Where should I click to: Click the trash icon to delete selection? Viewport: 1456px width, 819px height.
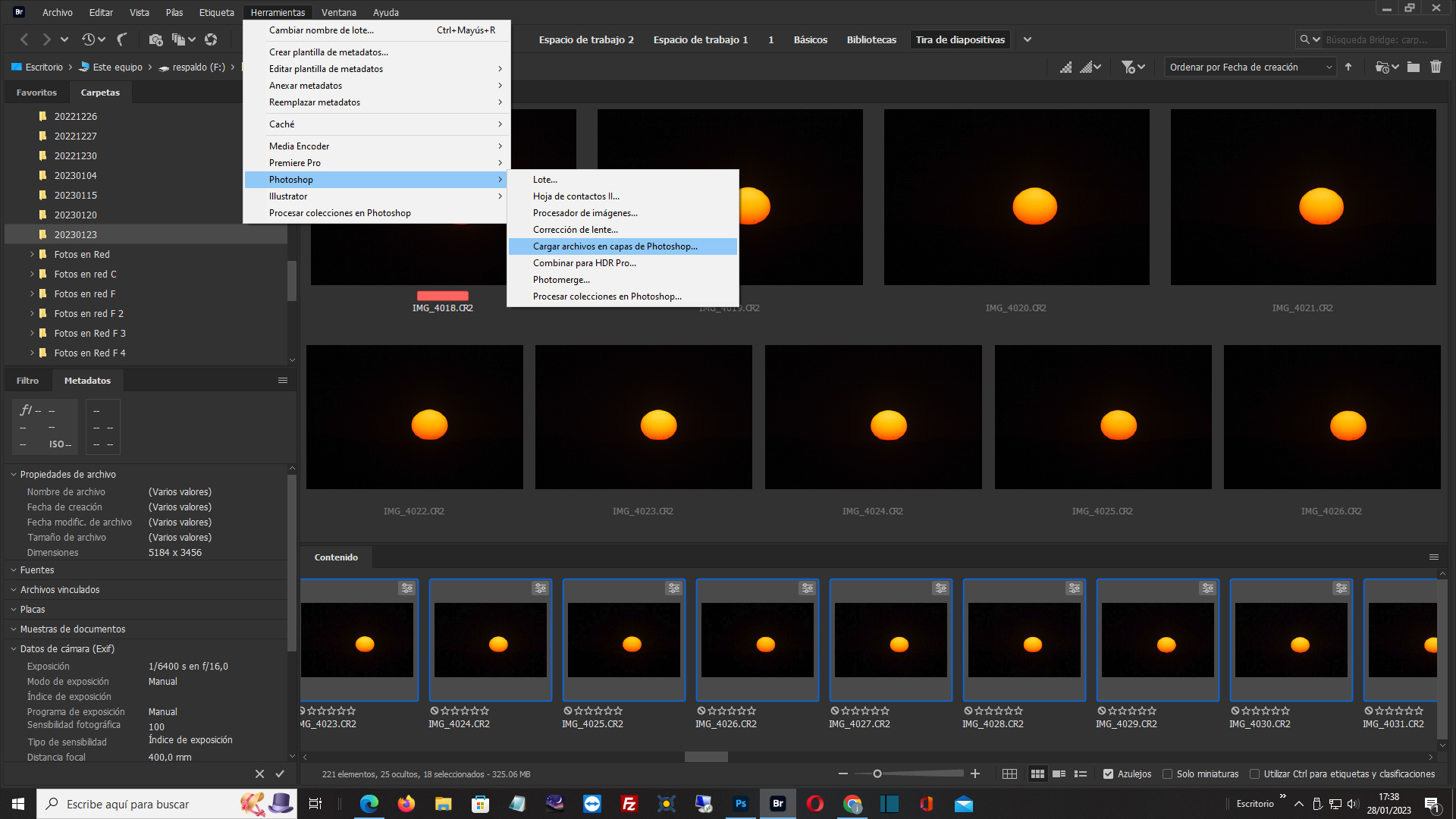point(1436,67)
